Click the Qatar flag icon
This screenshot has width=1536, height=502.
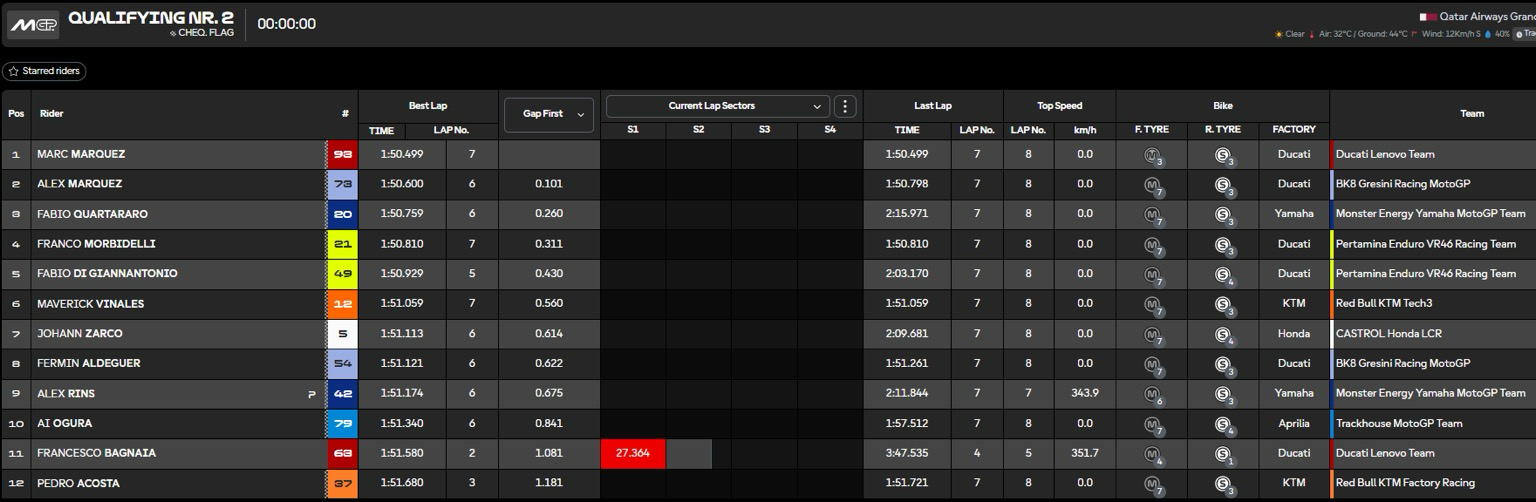[1429, 16]
